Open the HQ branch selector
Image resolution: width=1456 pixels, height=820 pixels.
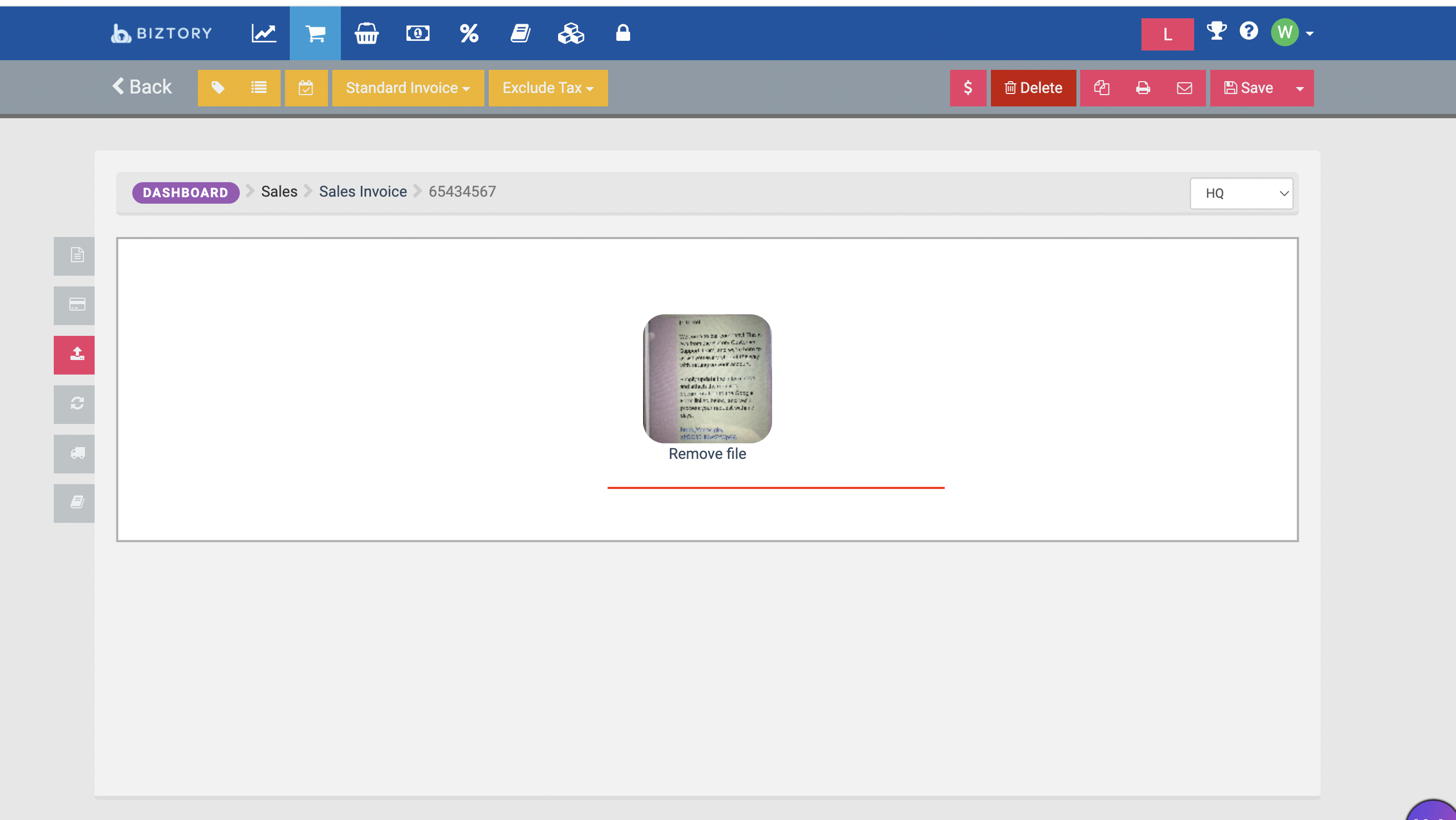[1240, 193]
